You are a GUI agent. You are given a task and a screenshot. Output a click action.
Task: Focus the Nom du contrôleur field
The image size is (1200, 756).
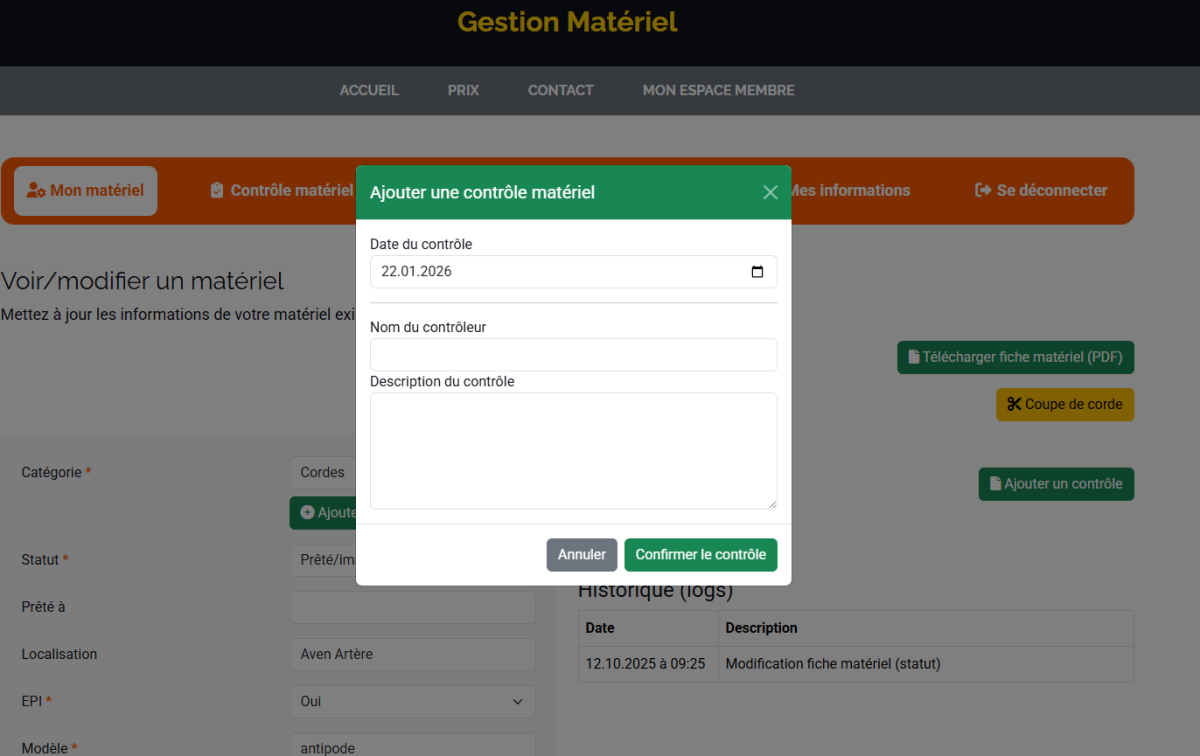click(573, 355)
